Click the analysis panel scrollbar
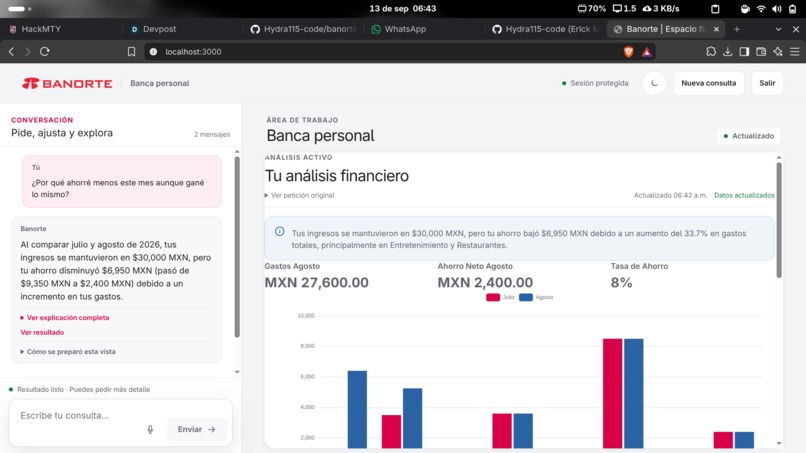 (779, 220)
